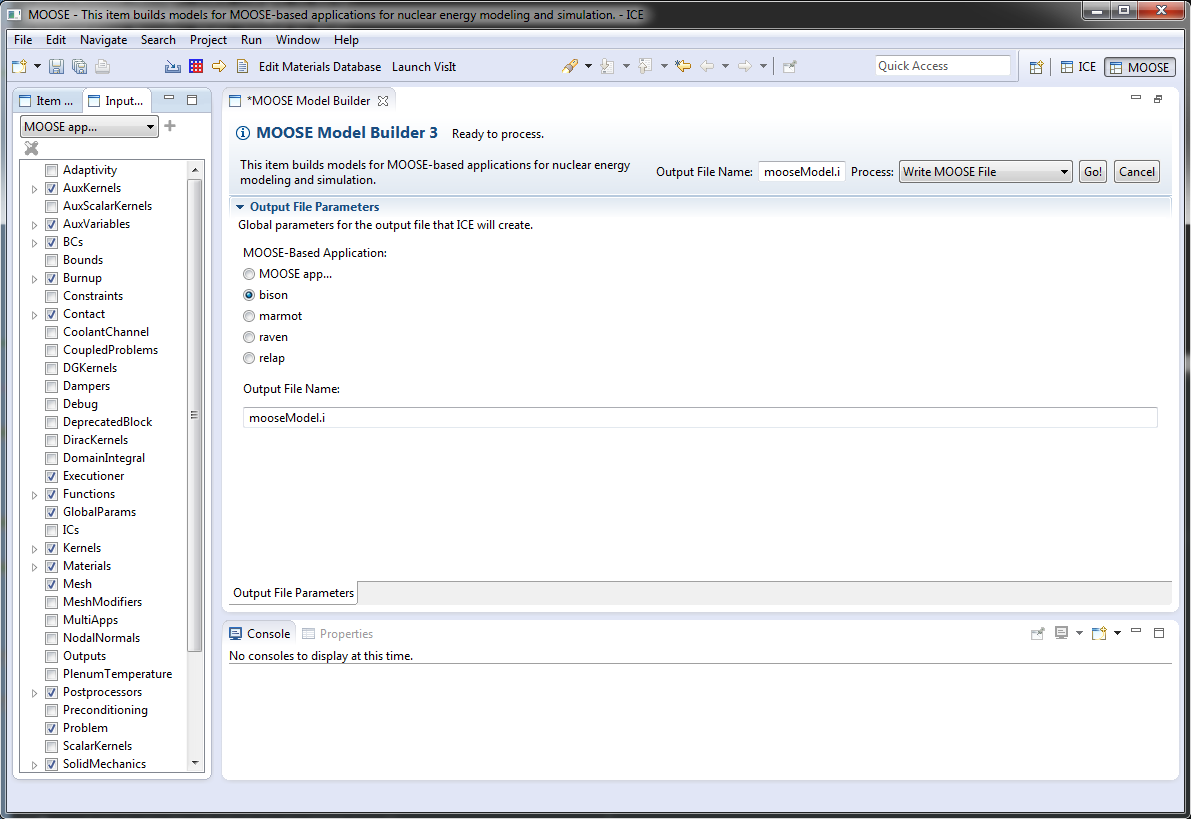
Task: Click the Forward navigation arrow icon
Action: coord(745,67)
